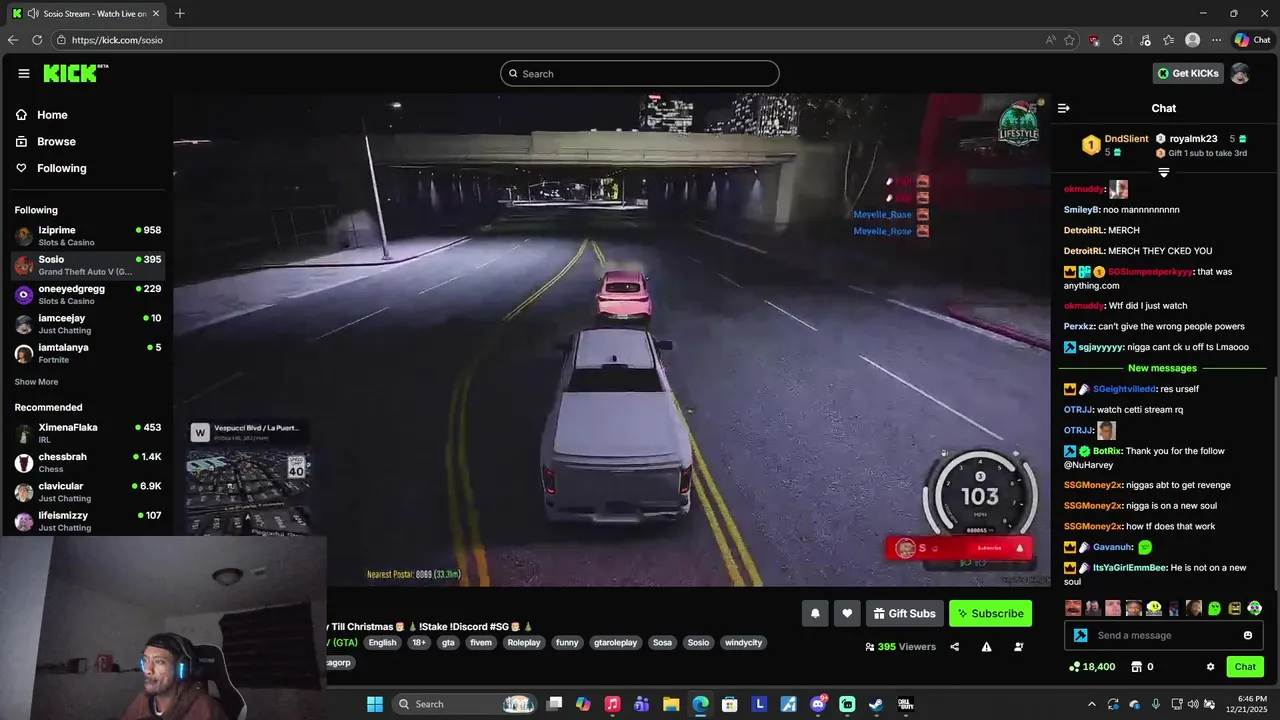Add page to favorites star

tap(1069, 40)
